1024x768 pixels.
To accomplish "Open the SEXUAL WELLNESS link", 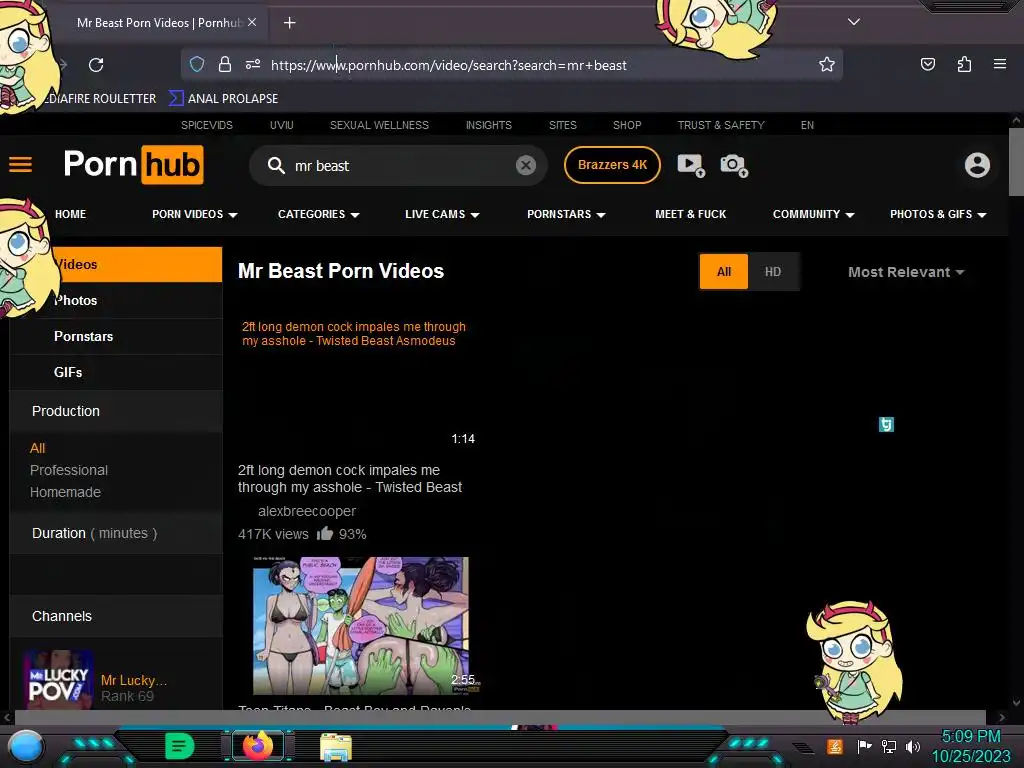I will [379, 125].
